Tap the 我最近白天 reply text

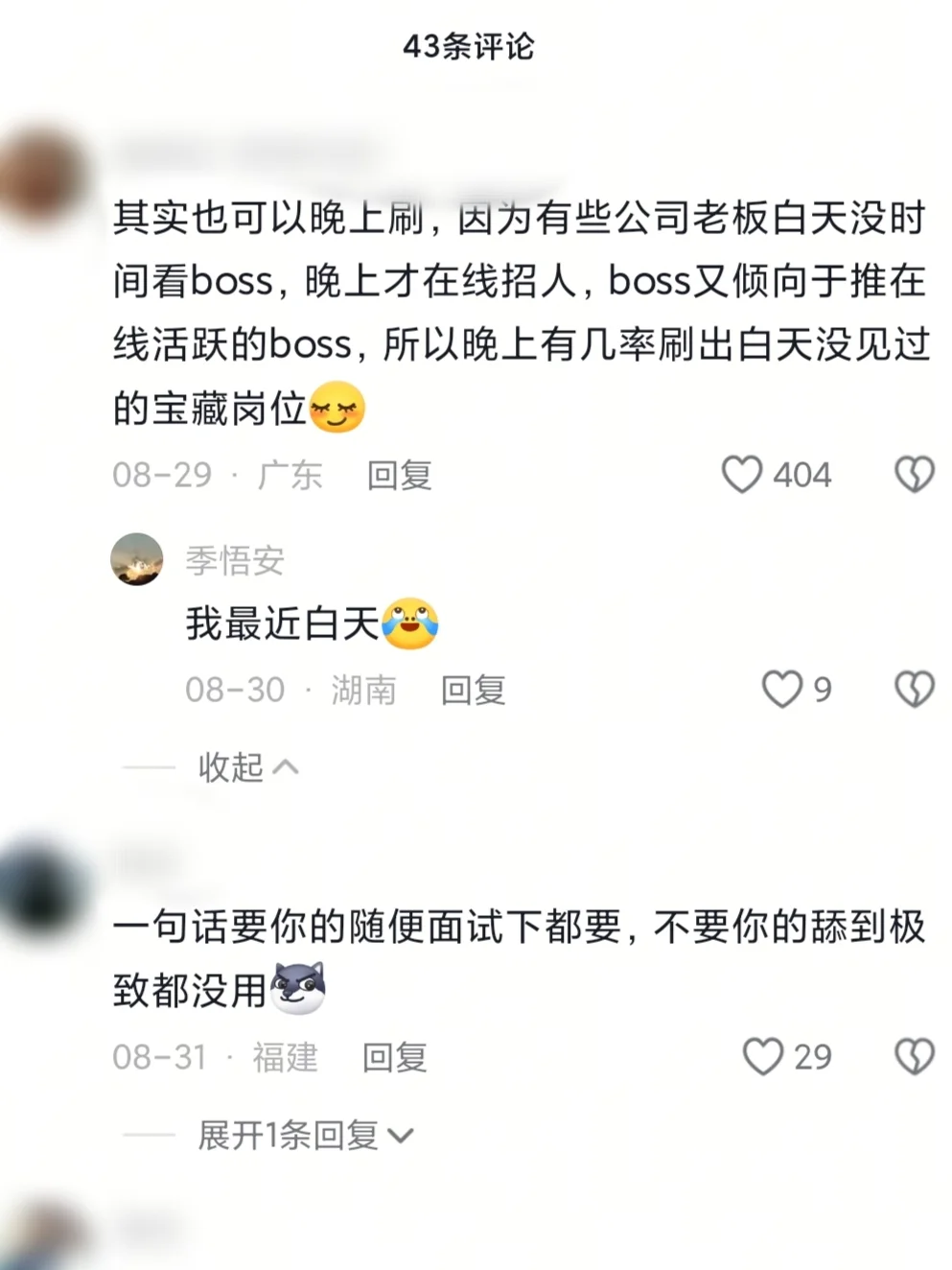click(x=312, y=623)
